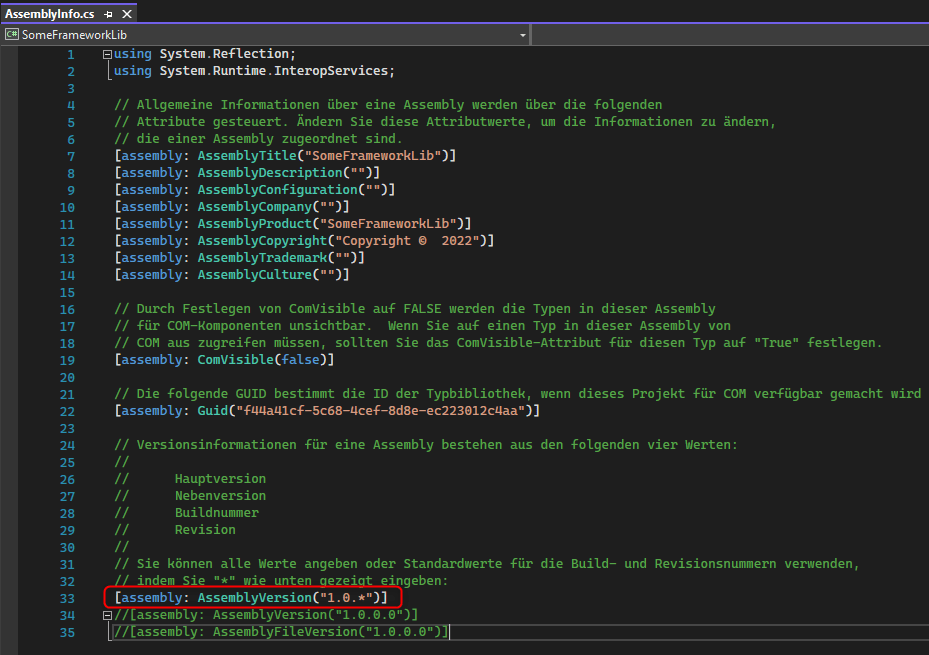Click the commented AssemblyFileVersion line
The height and width of the screenshot is (655, 929).
[x=280, y=631]
